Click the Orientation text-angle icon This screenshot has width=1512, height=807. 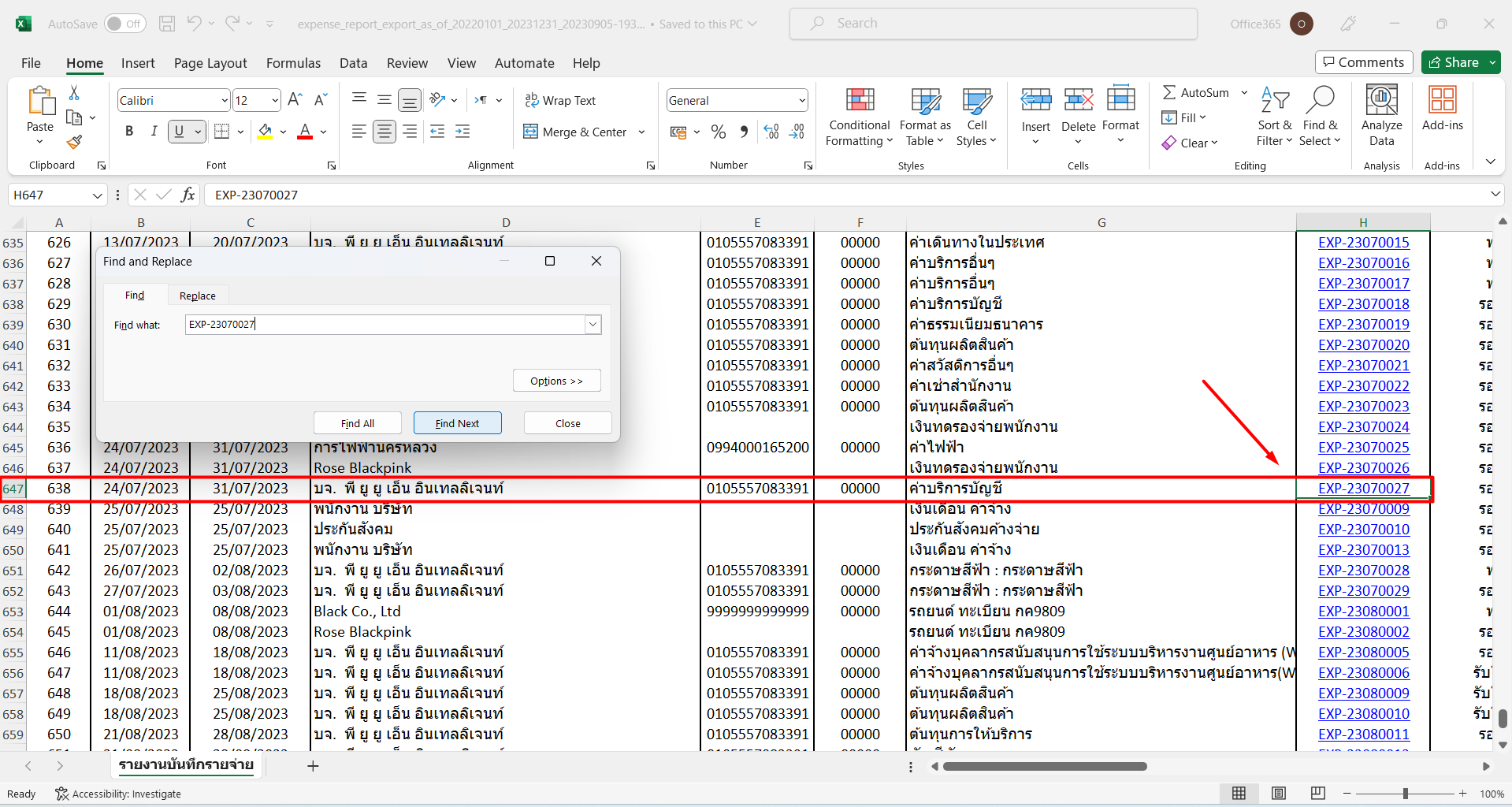tap(438, 100)
